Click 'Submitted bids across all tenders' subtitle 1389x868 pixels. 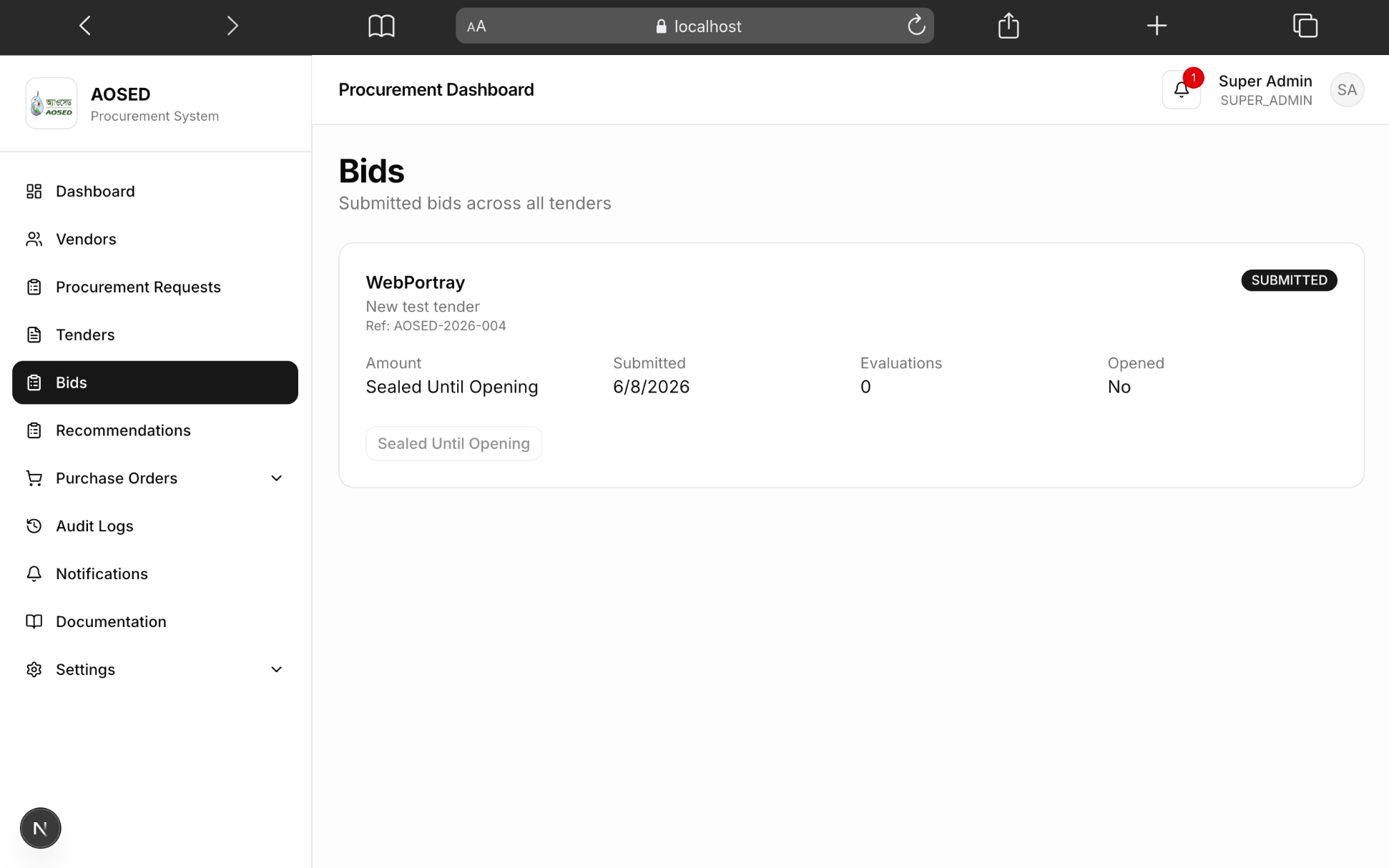(x=474, y=203)
